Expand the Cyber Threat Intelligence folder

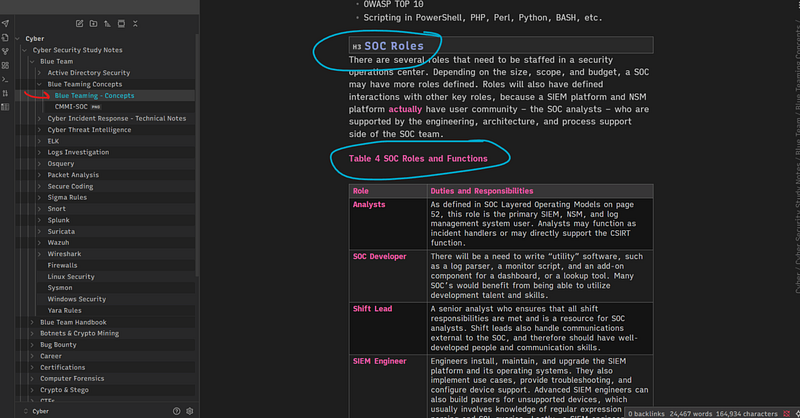pyautogui.click(x=39, y=130)
